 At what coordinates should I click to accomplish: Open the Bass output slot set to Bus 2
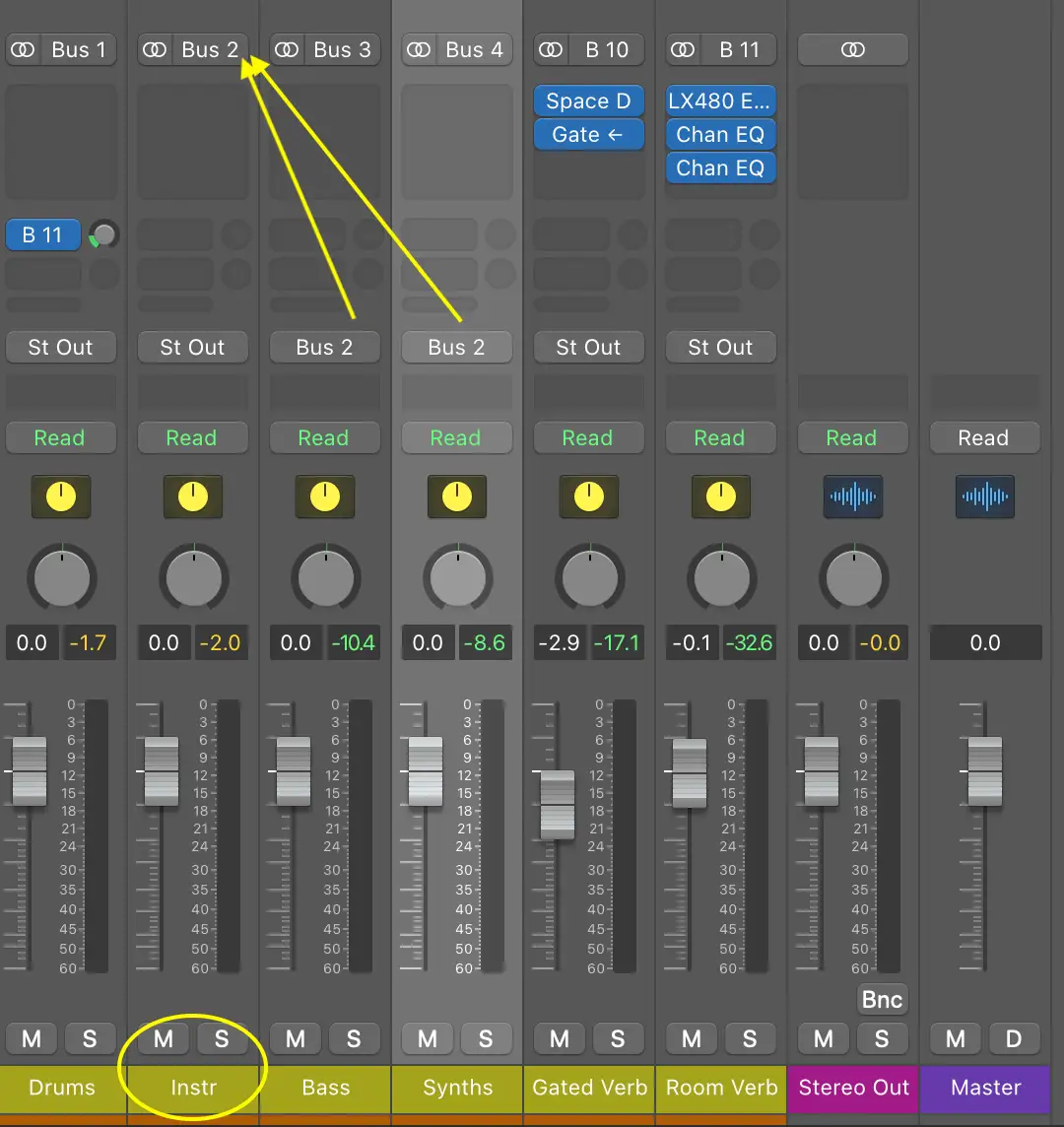[324, 347]
